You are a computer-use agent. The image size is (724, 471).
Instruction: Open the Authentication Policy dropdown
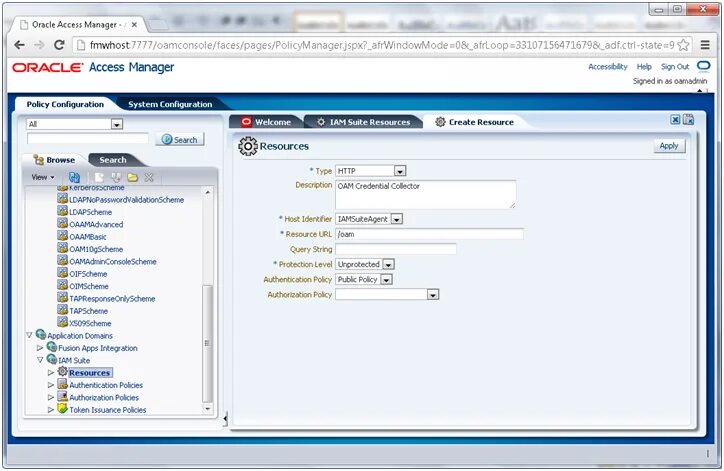point(386,280)
